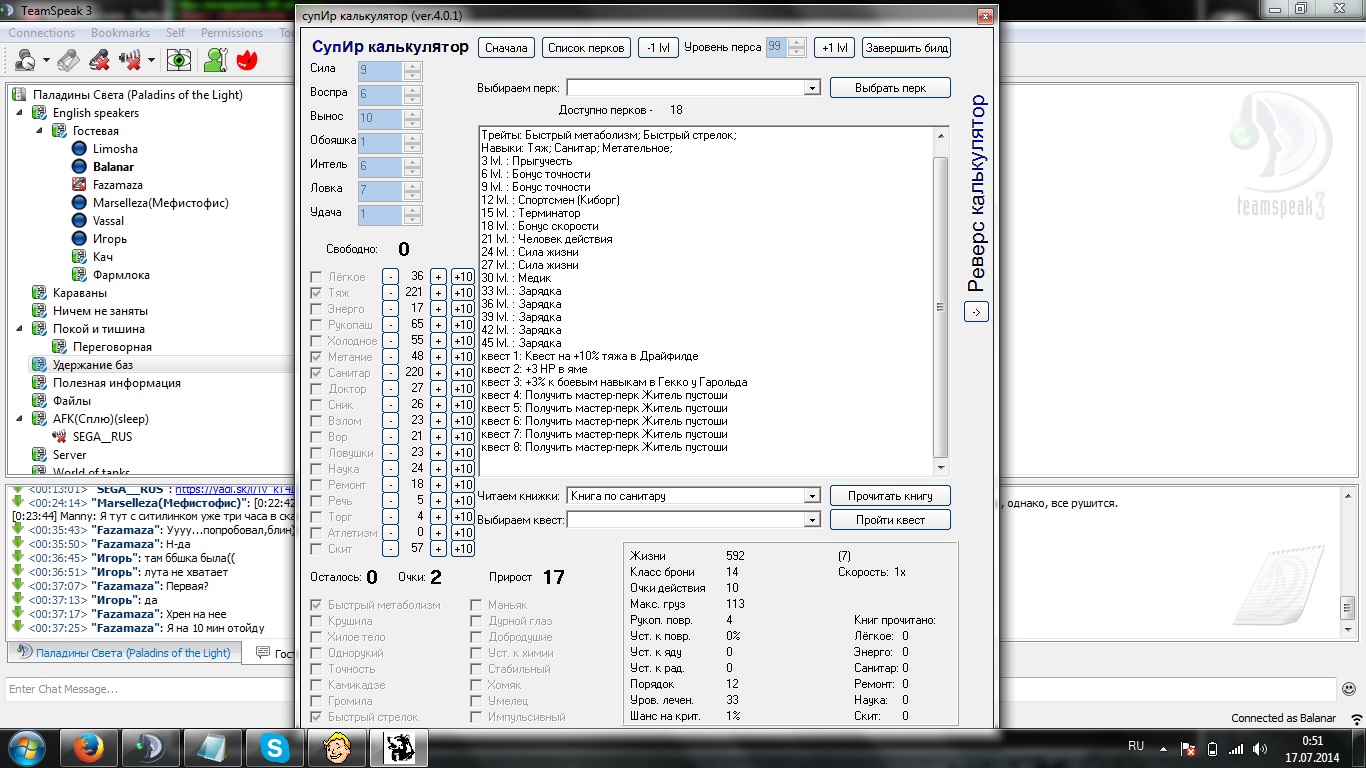Click the Wi-Fi icon in the TeamSpeak status bar
Screen dimensions: 1366x768
click(1355, 718)
